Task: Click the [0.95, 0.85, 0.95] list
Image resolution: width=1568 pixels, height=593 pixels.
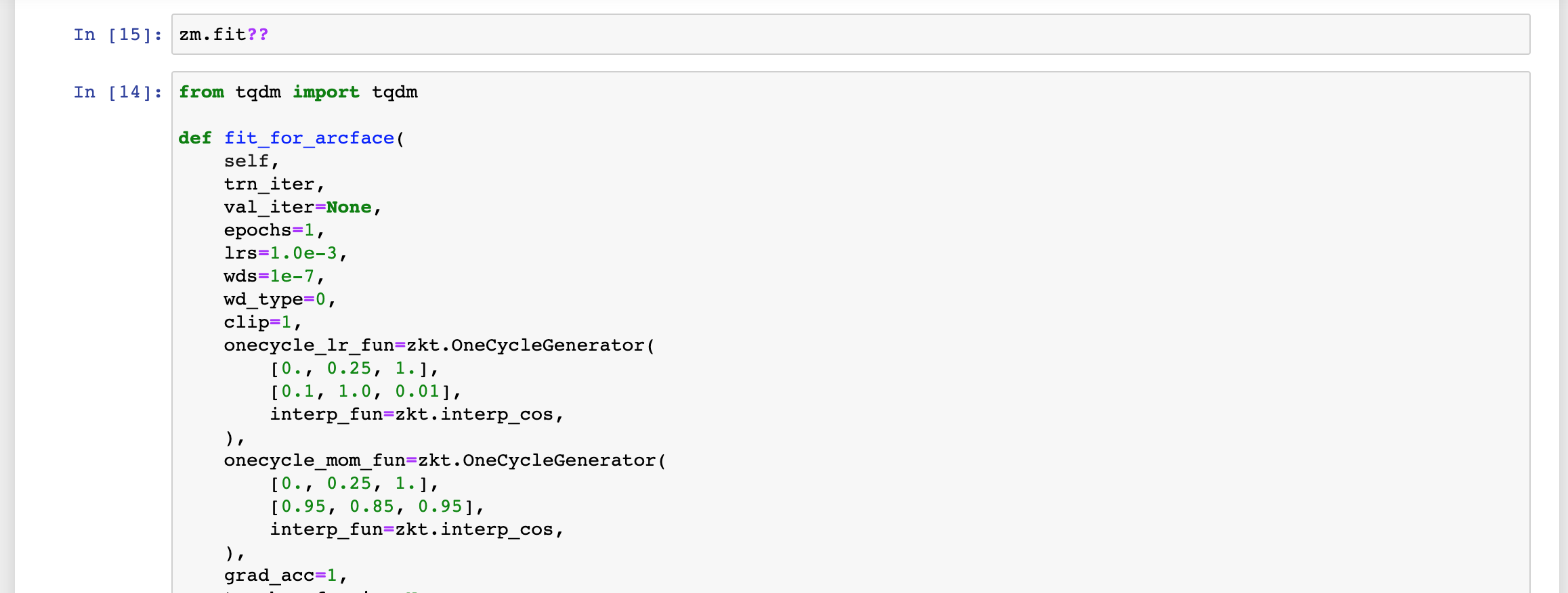Action: (x=372, y=506)
